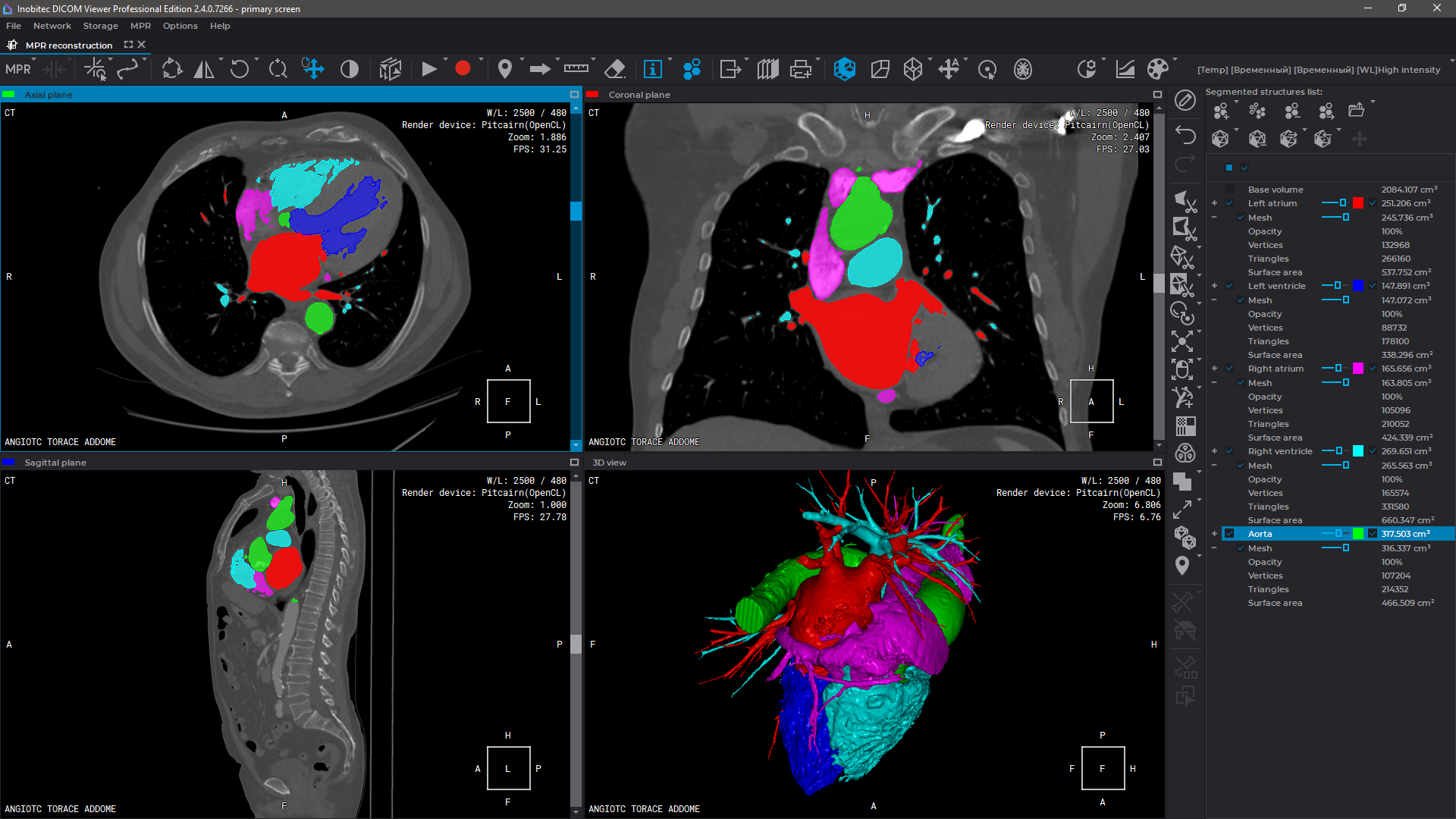This screenshot has height=819, width=1456.
Task: Switch to the MPR reconstruction tab
Action: point(68,45)
